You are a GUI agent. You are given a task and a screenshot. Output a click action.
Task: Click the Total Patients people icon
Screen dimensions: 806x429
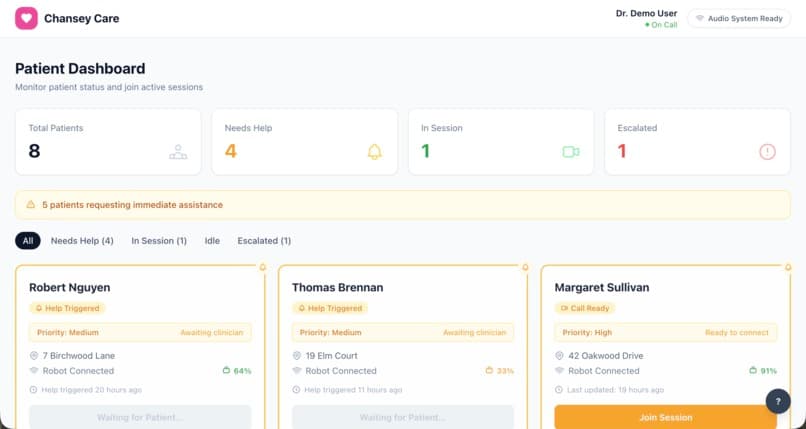[x=178, y=152]
